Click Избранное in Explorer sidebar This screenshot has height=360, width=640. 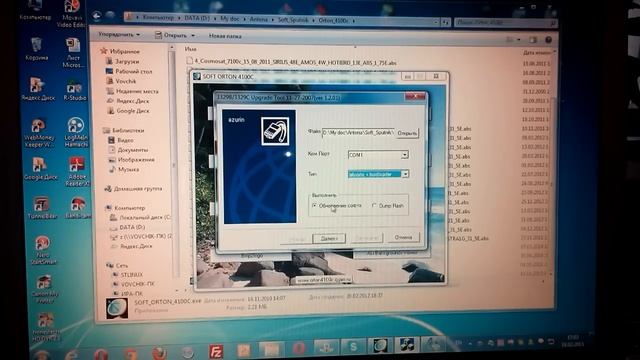pos(120,51)
